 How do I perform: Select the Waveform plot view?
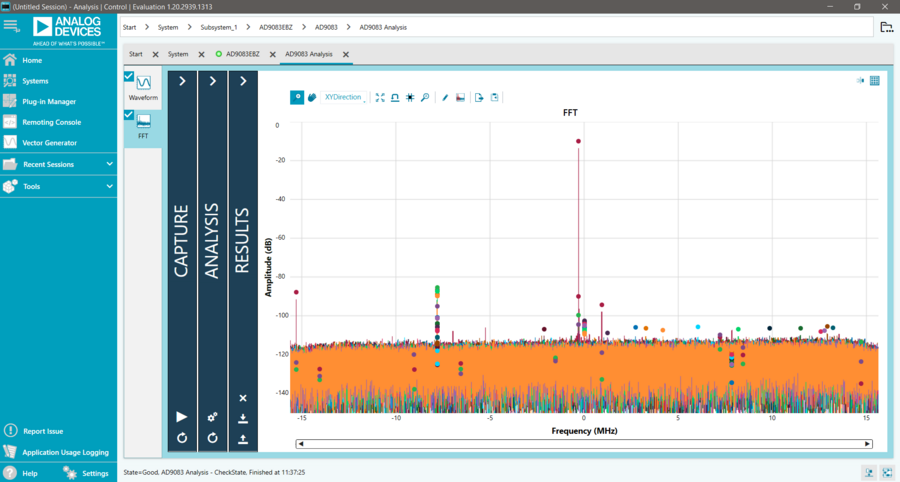pyautogui.click(x=143, y=88)
